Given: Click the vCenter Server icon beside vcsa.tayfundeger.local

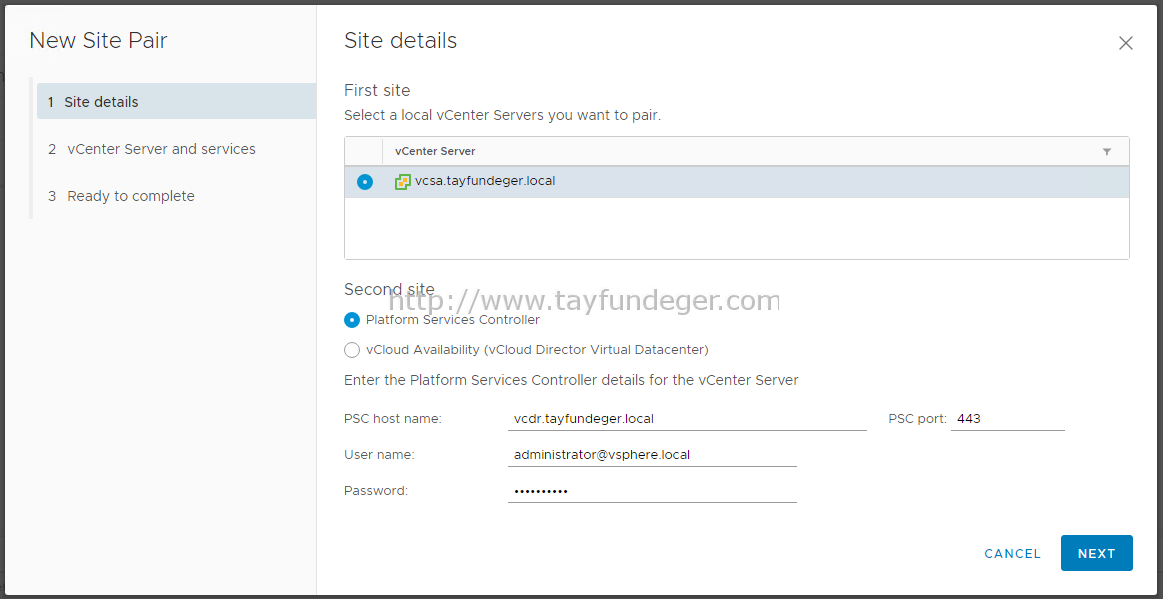Looking at the screenshot, I should (403, 182).
